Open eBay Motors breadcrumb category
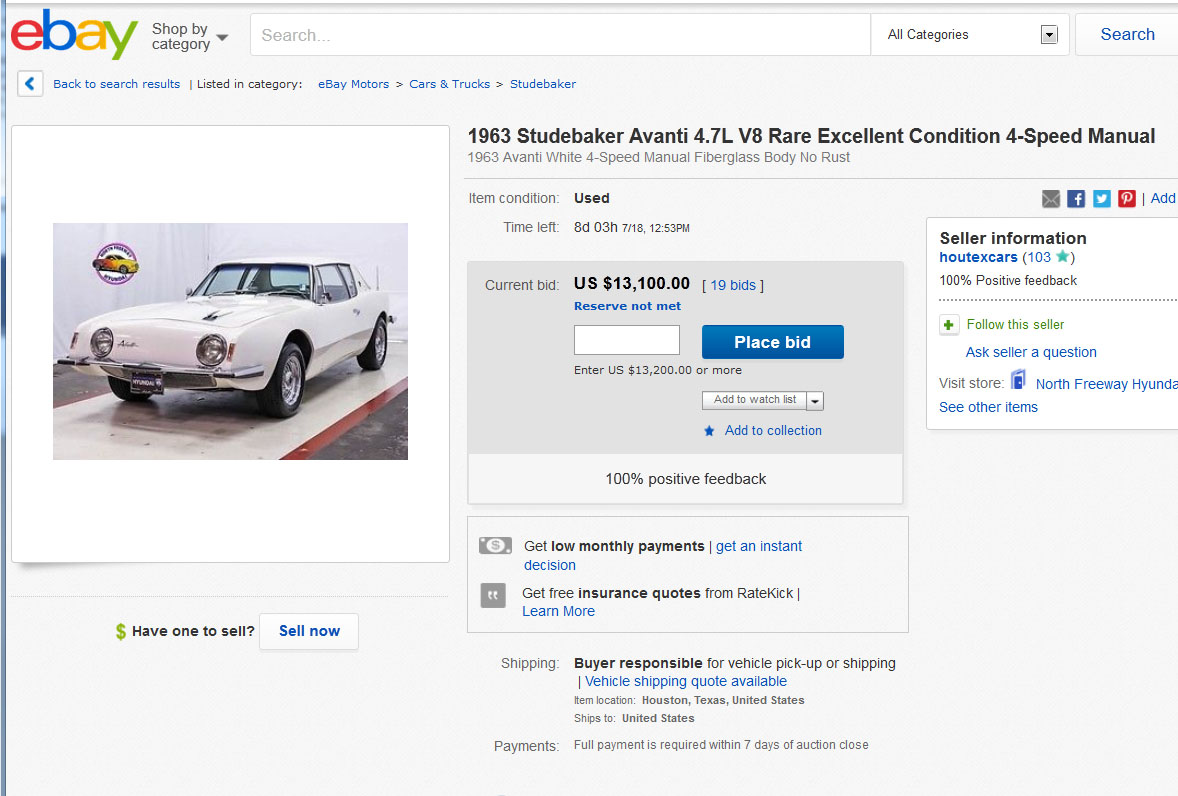The image size is (1178, 796). point(353,84)
